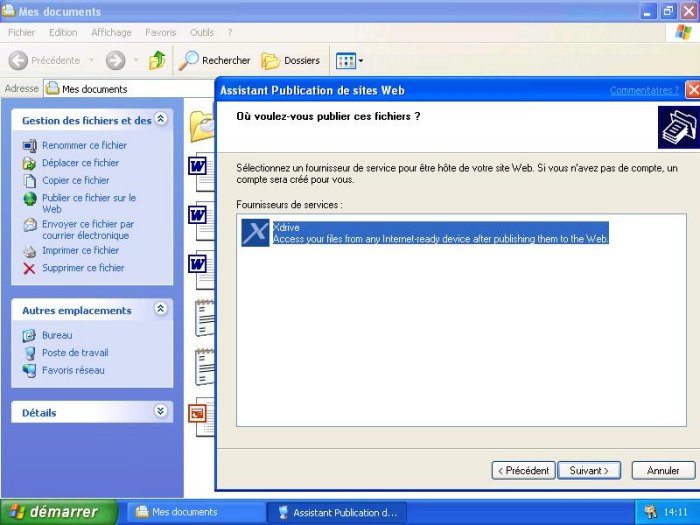Expand the Détails section
The height and width of the screenshot is (525, 700).
161,412
